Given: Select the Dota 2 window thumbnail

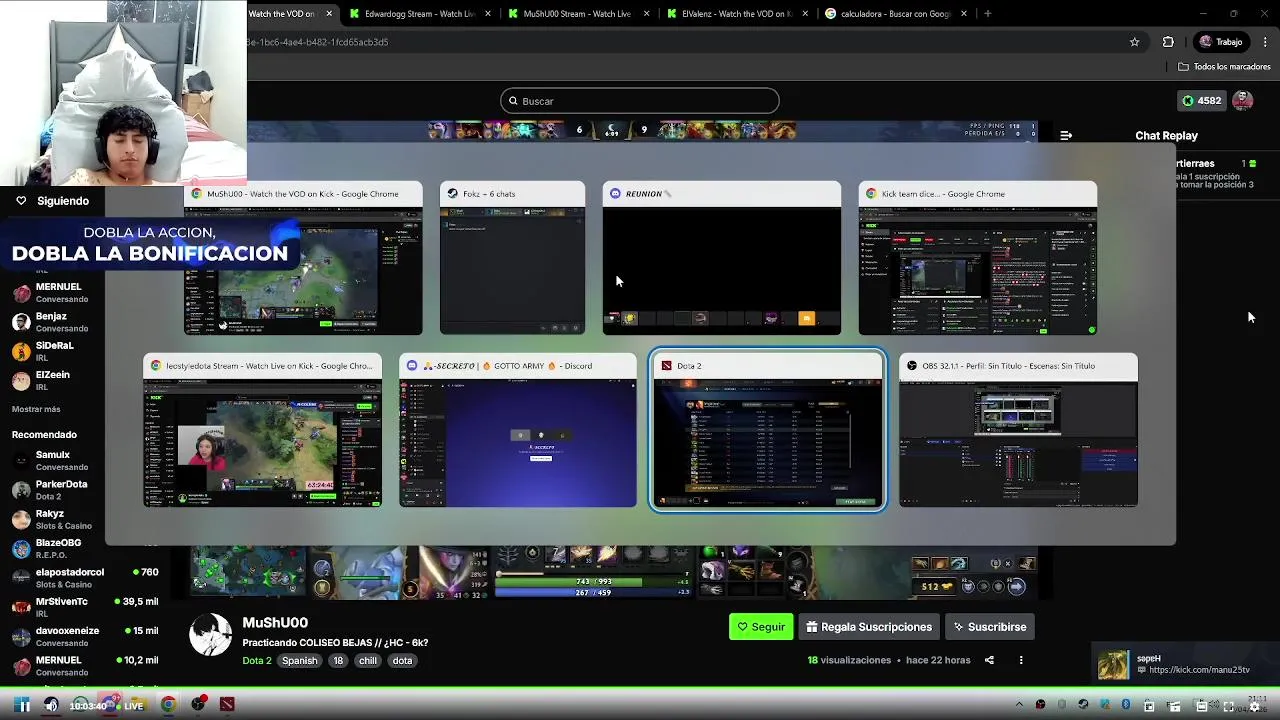Looking at the screenshot, I should click(767, 430).
